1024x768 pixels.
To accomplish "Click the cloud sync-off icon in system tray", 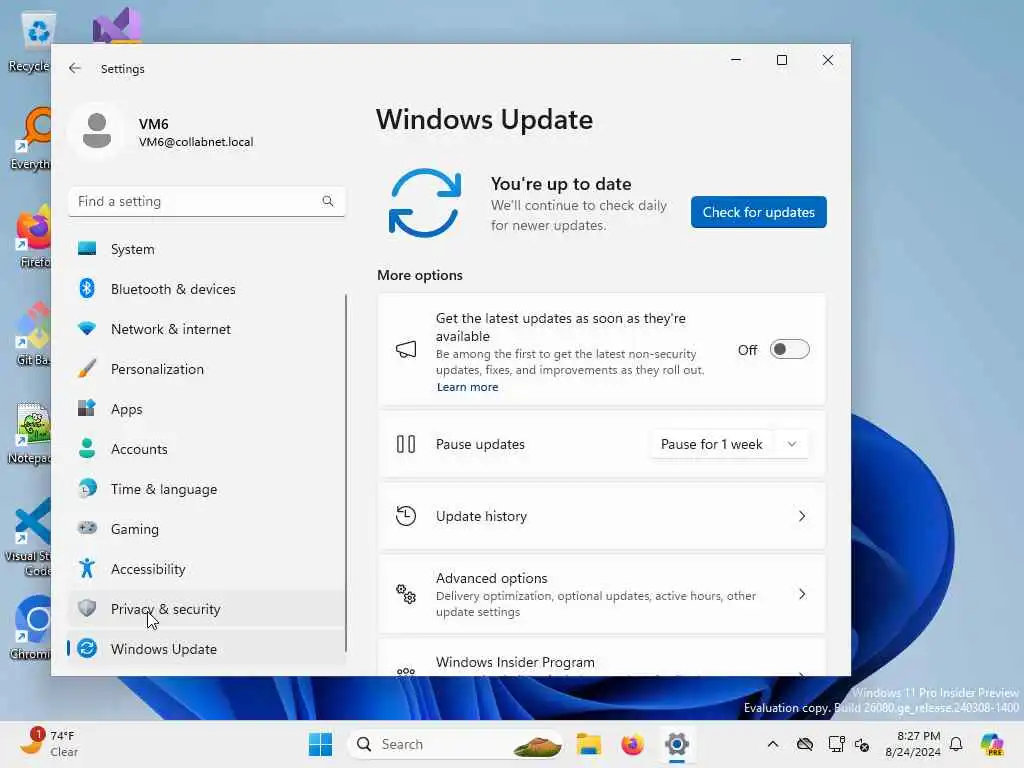I will pos(805,744).
